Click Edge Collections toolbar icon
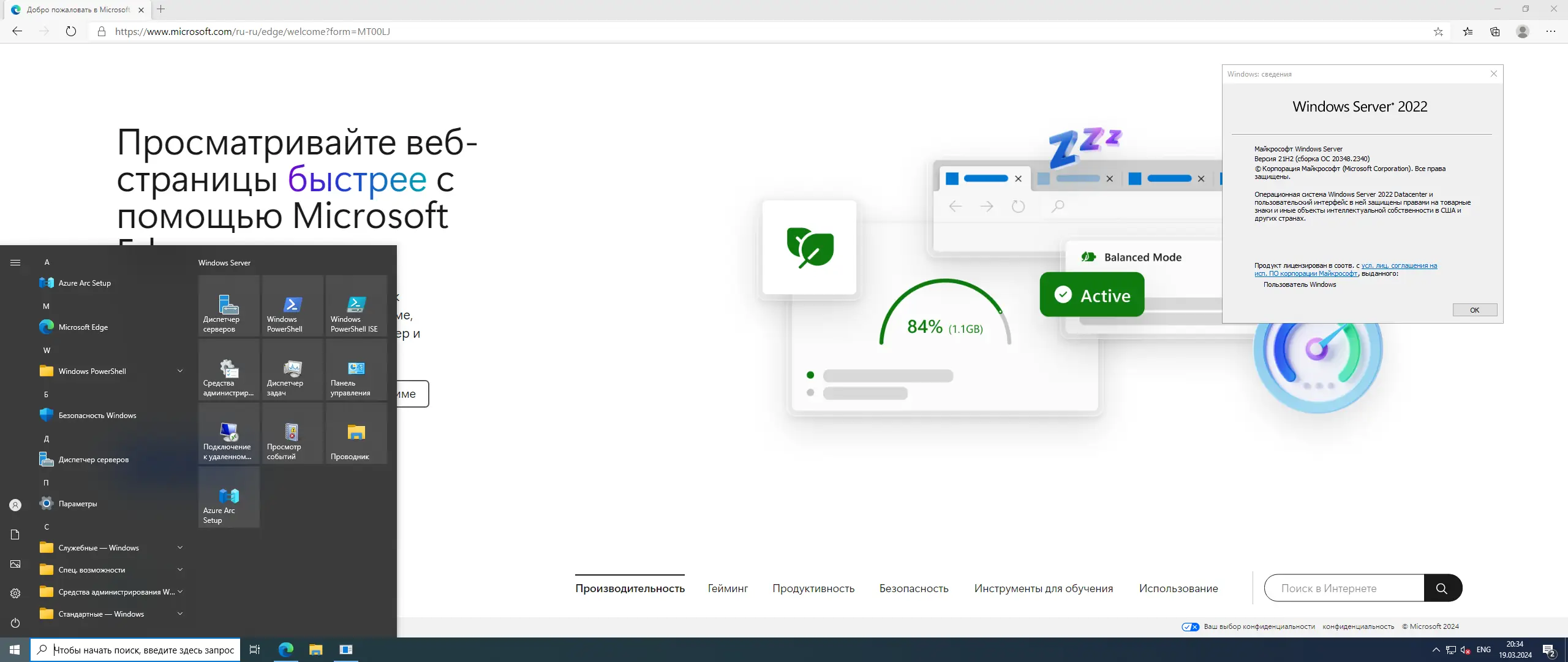This screenshot has height=662, width=1568. tap(1495, 31)
